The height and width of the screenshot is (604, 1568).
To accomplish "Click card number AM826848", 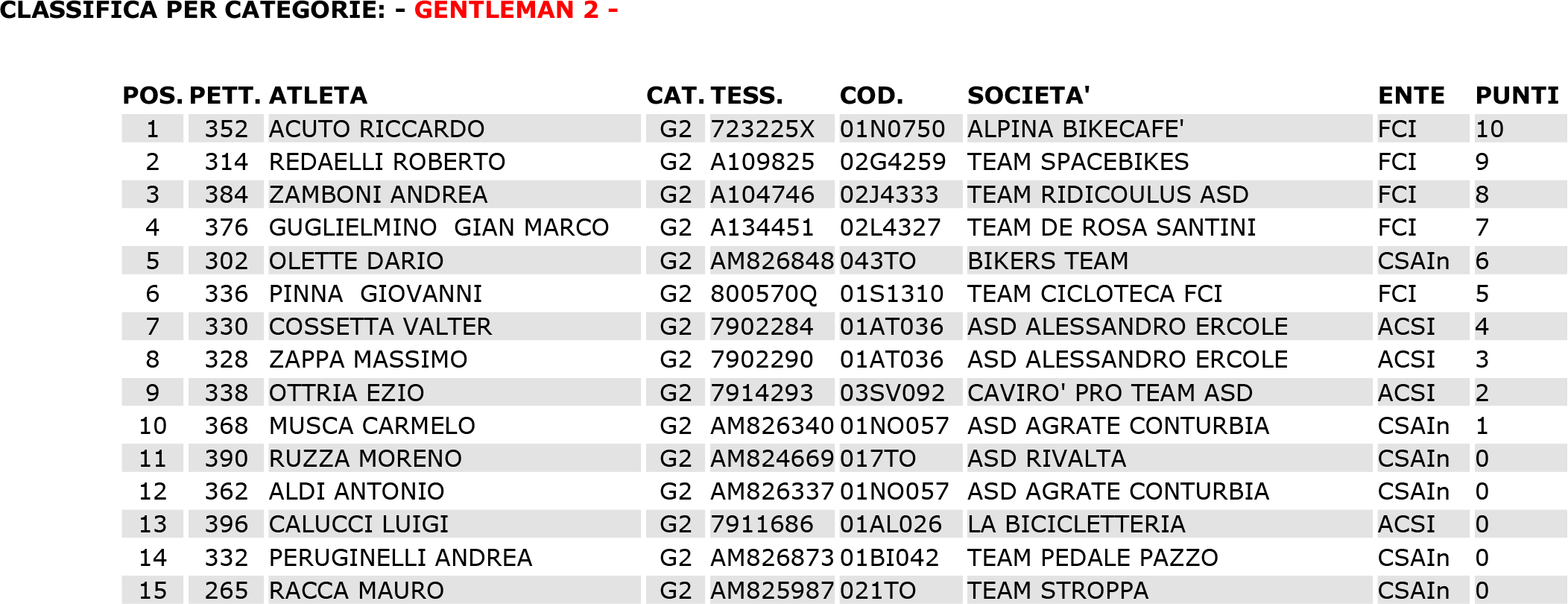I will (772, 261).
